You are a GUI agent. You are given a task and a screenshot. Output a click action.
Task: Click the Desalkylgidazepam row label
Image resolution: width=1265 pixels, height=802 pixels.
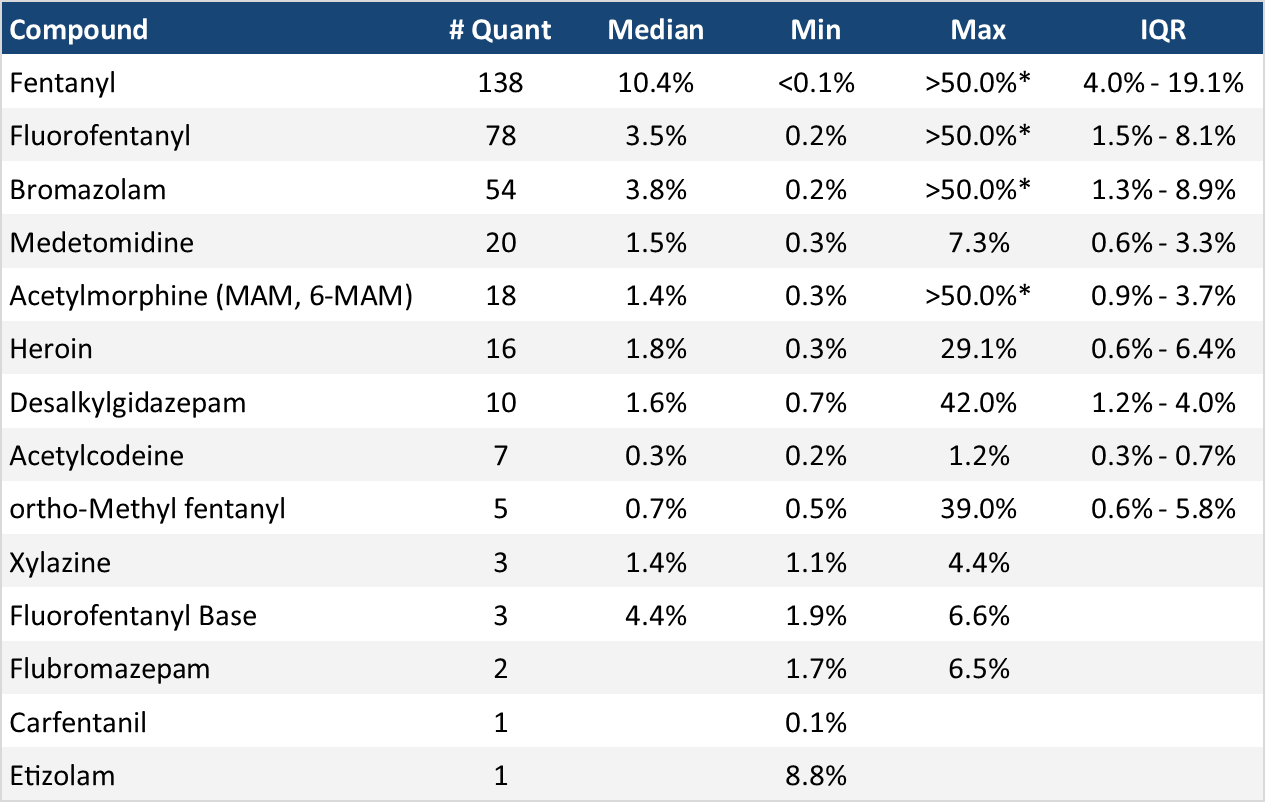coord(128,402)
